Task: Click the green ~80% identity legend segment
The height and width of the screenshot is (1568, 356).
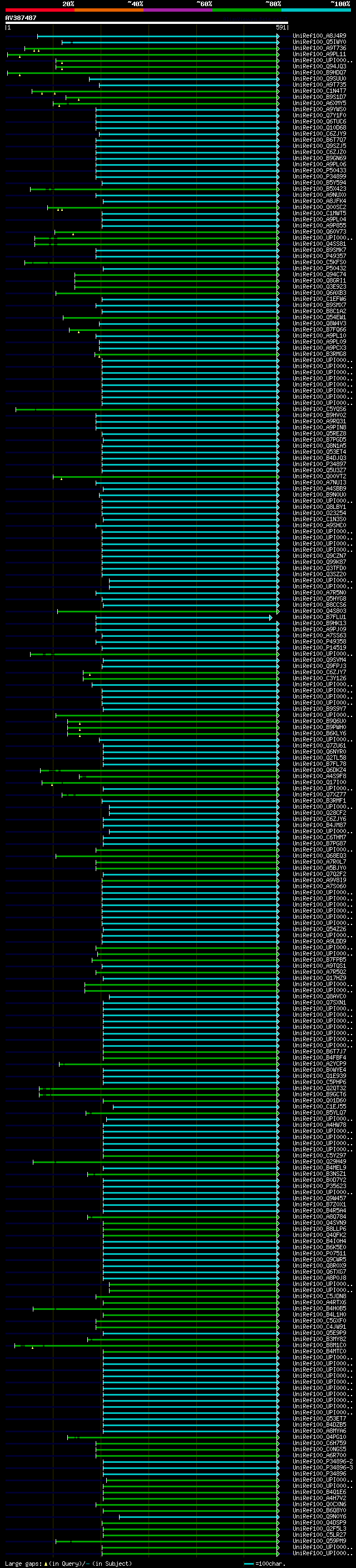Action: 247,10
